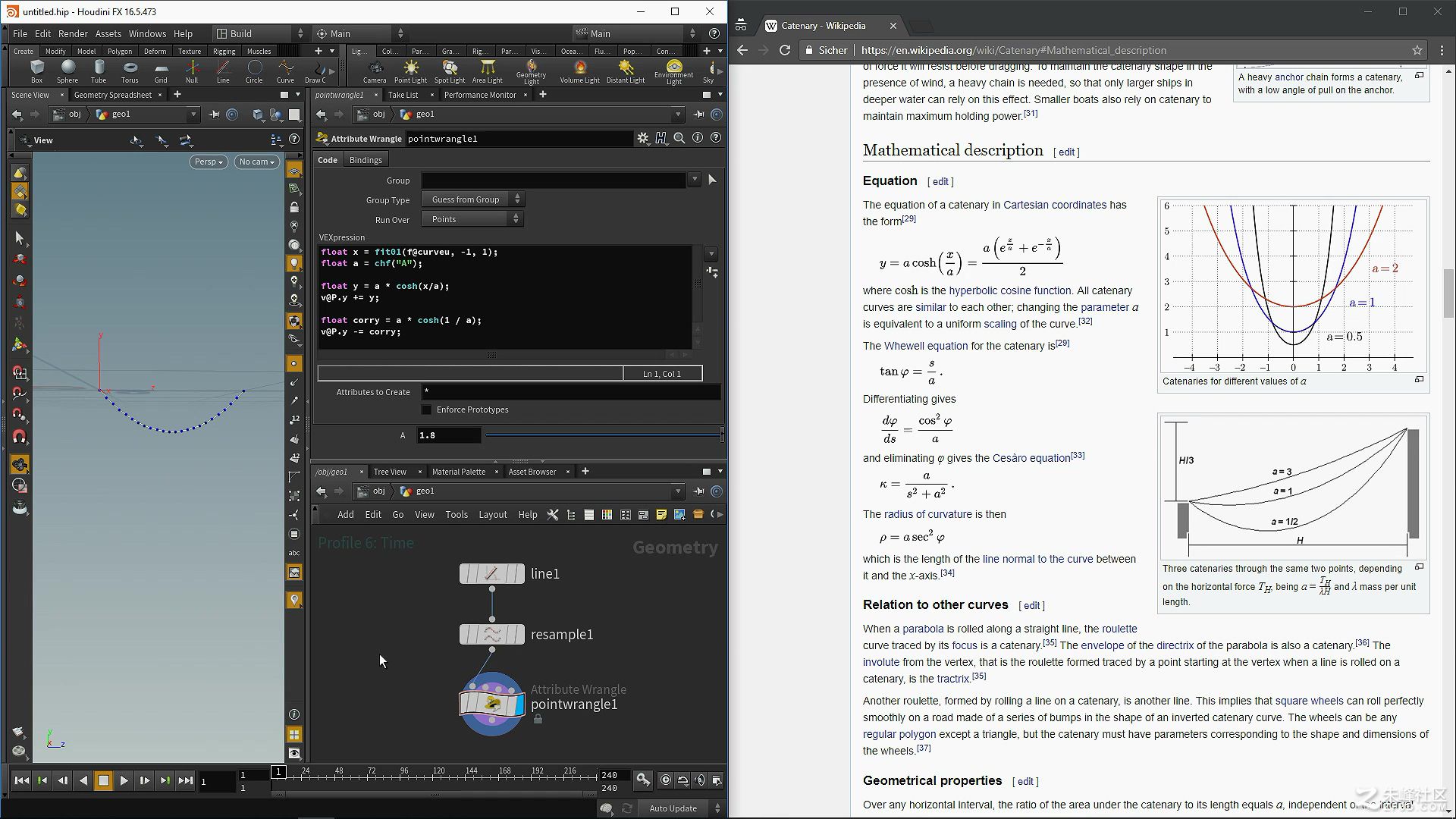This screenshot has width=1456, height=819.
Task: Add a Distant Light from shelf
Action: tap(626, 71)
